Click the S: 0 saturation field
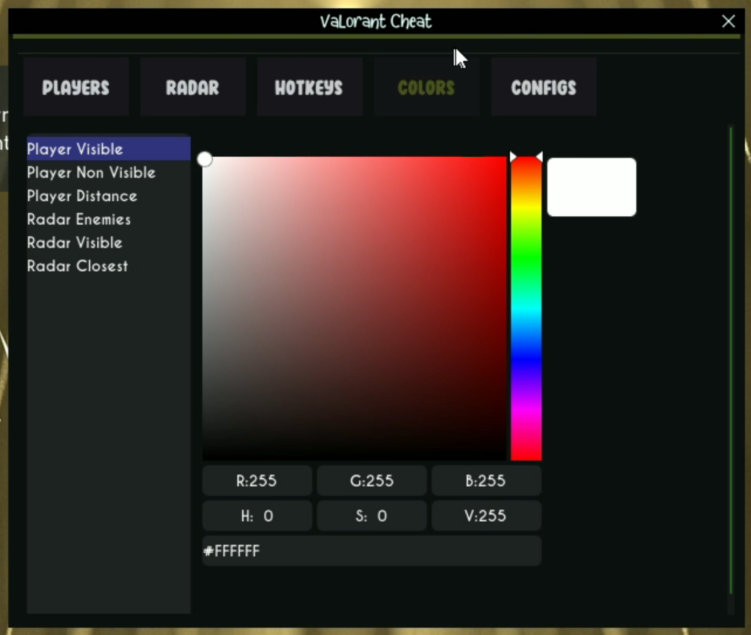 [372, 516]
